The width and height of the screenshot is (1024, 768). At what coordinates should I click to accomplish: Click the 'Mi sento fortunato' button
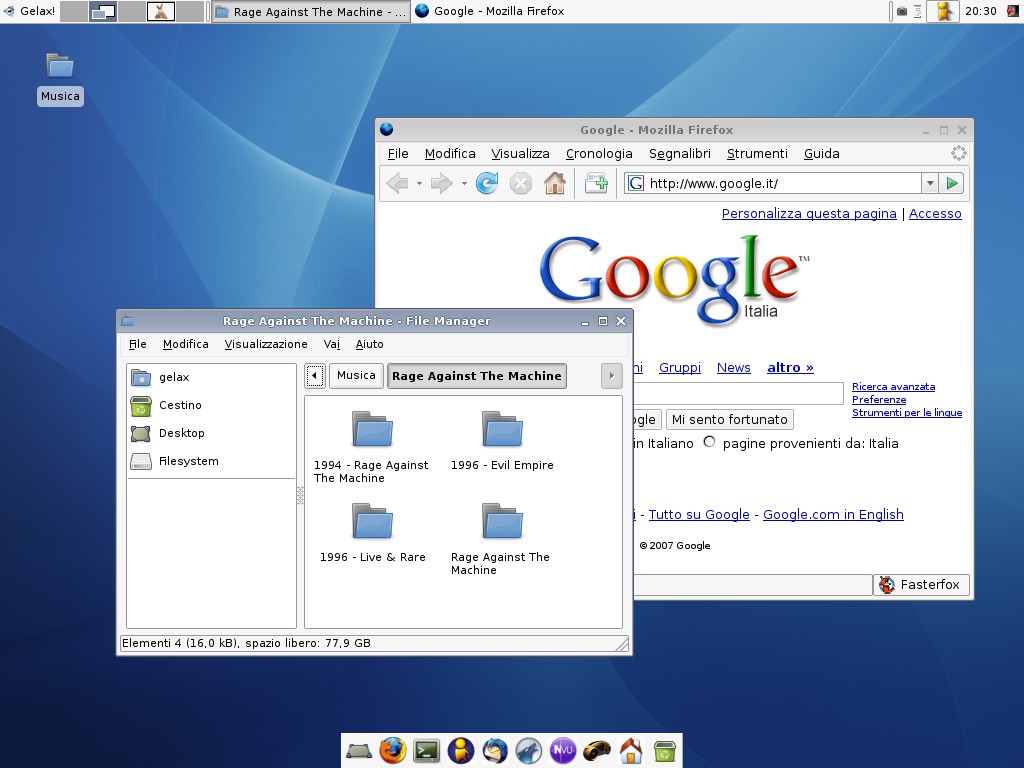tap(729, 419)
